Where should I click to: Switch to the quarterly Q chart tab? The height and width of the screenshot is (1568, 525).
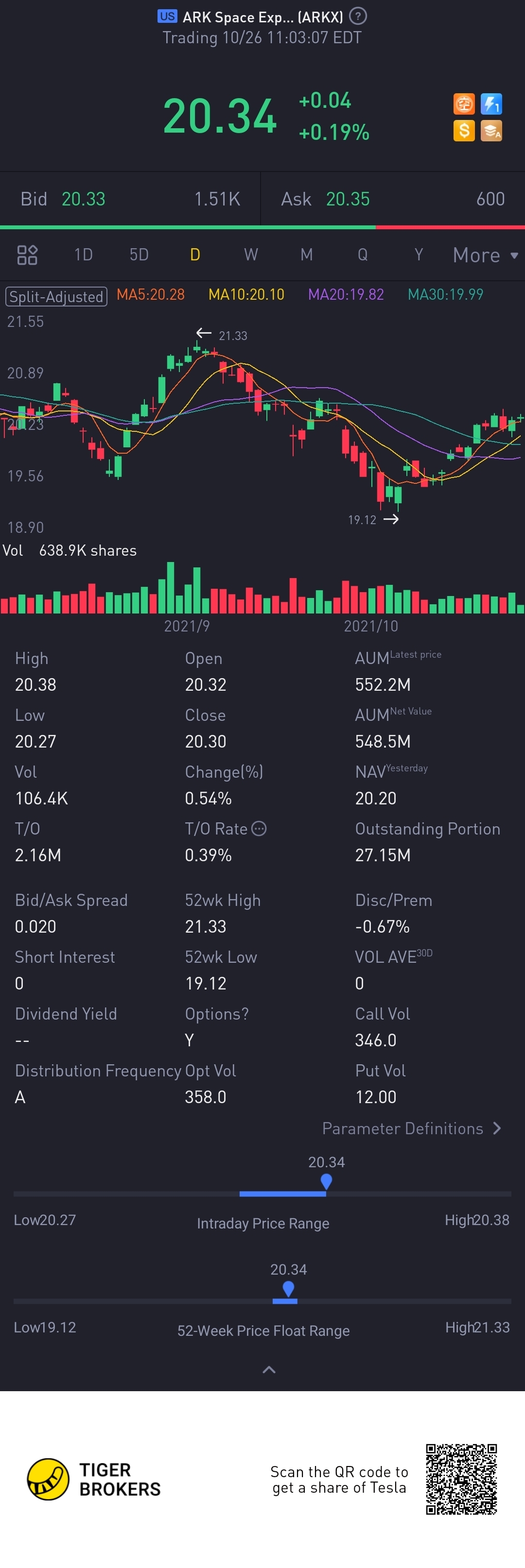(362, 255)
